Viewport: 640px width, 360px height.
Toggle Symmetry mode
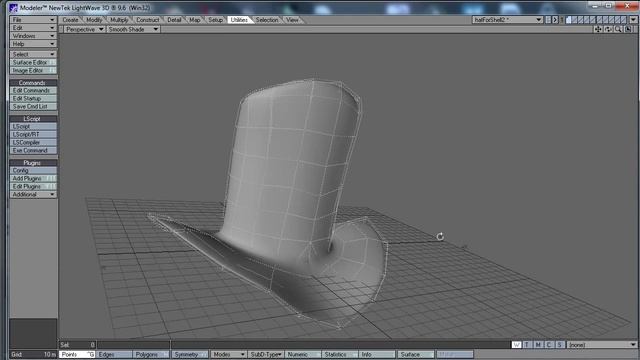point(190,354)
